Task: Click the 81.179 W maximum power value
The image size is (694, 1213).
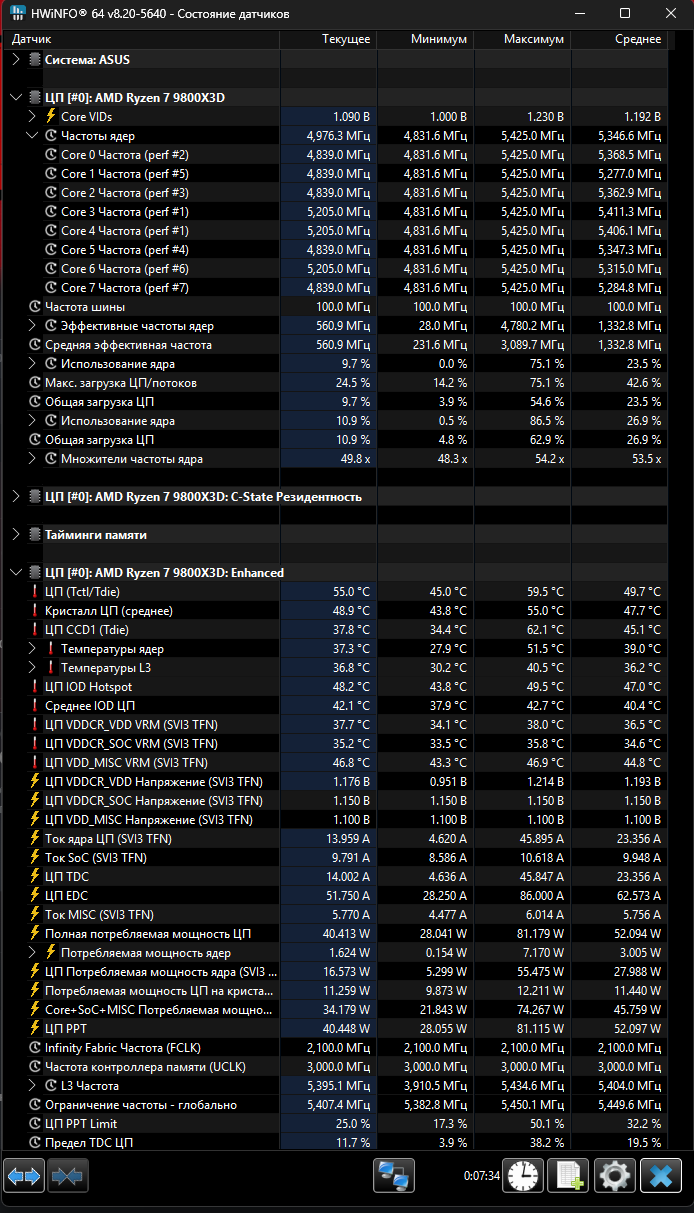Action: coord(539,934)
